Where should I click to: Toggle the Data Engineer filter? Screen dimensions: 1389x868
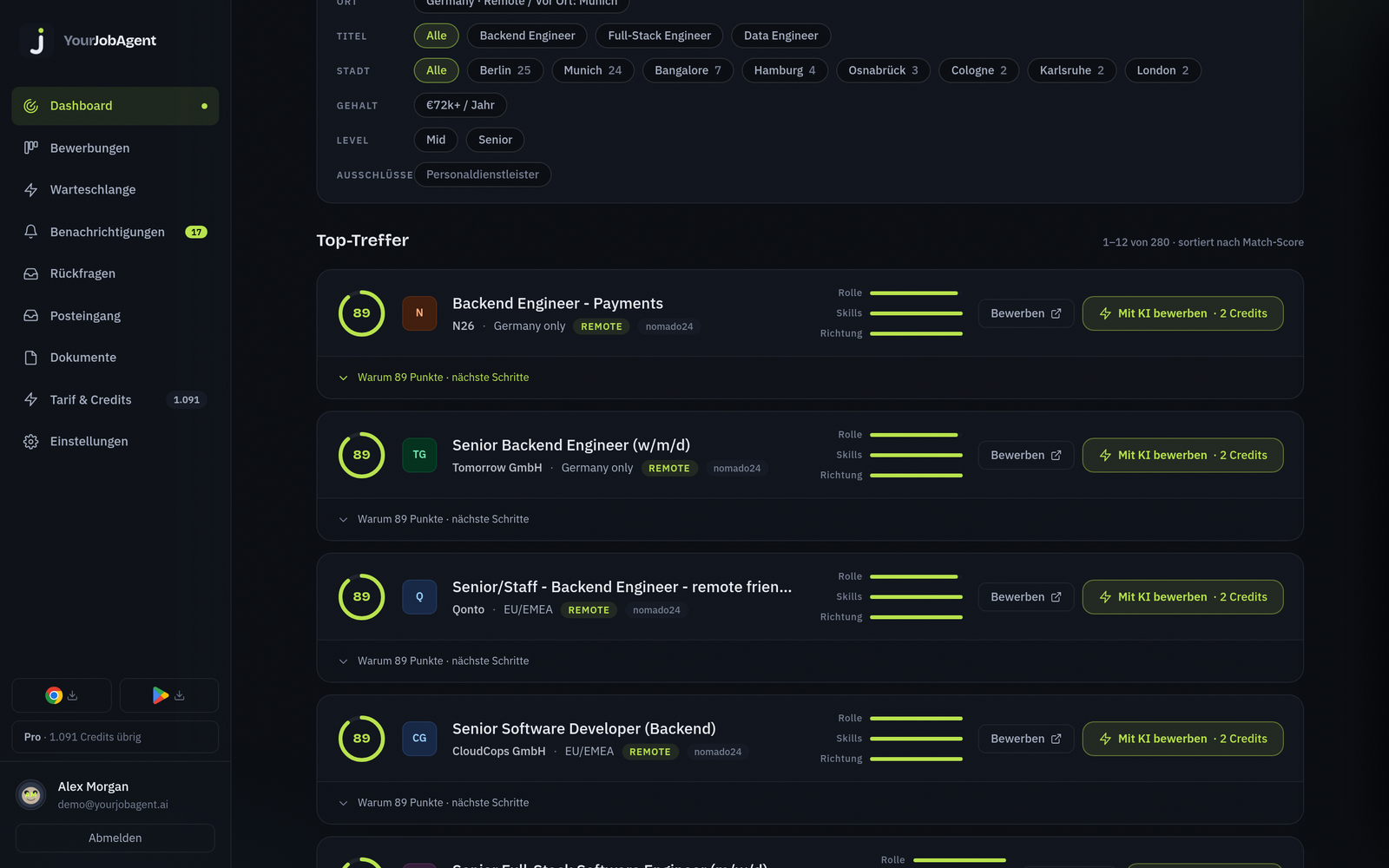pyautogui.click(x=780, y=36)
